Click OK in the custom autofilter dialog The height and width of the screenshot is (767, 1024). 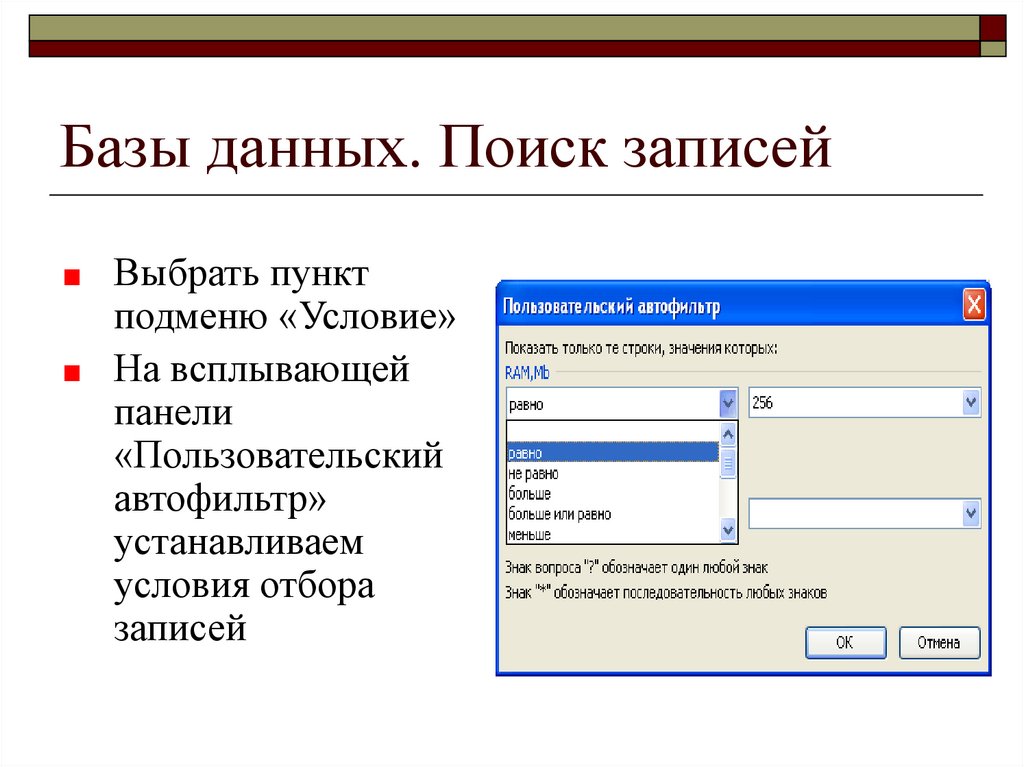pos(845,643)
